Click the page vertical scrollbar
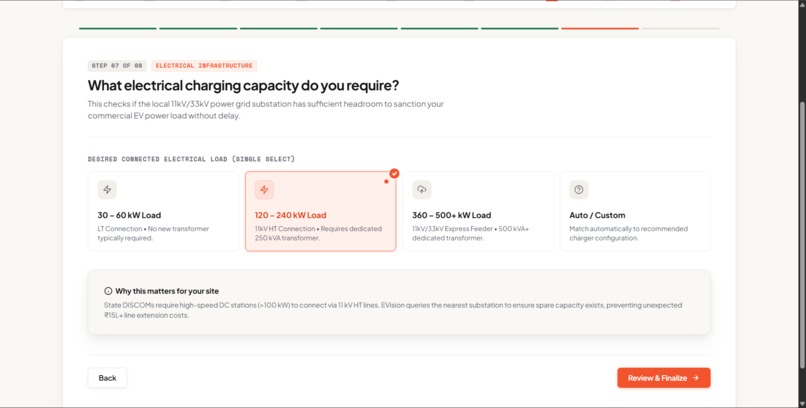Image resolution: width=806 pixels, height=408 pixels. tap(802, 234)
